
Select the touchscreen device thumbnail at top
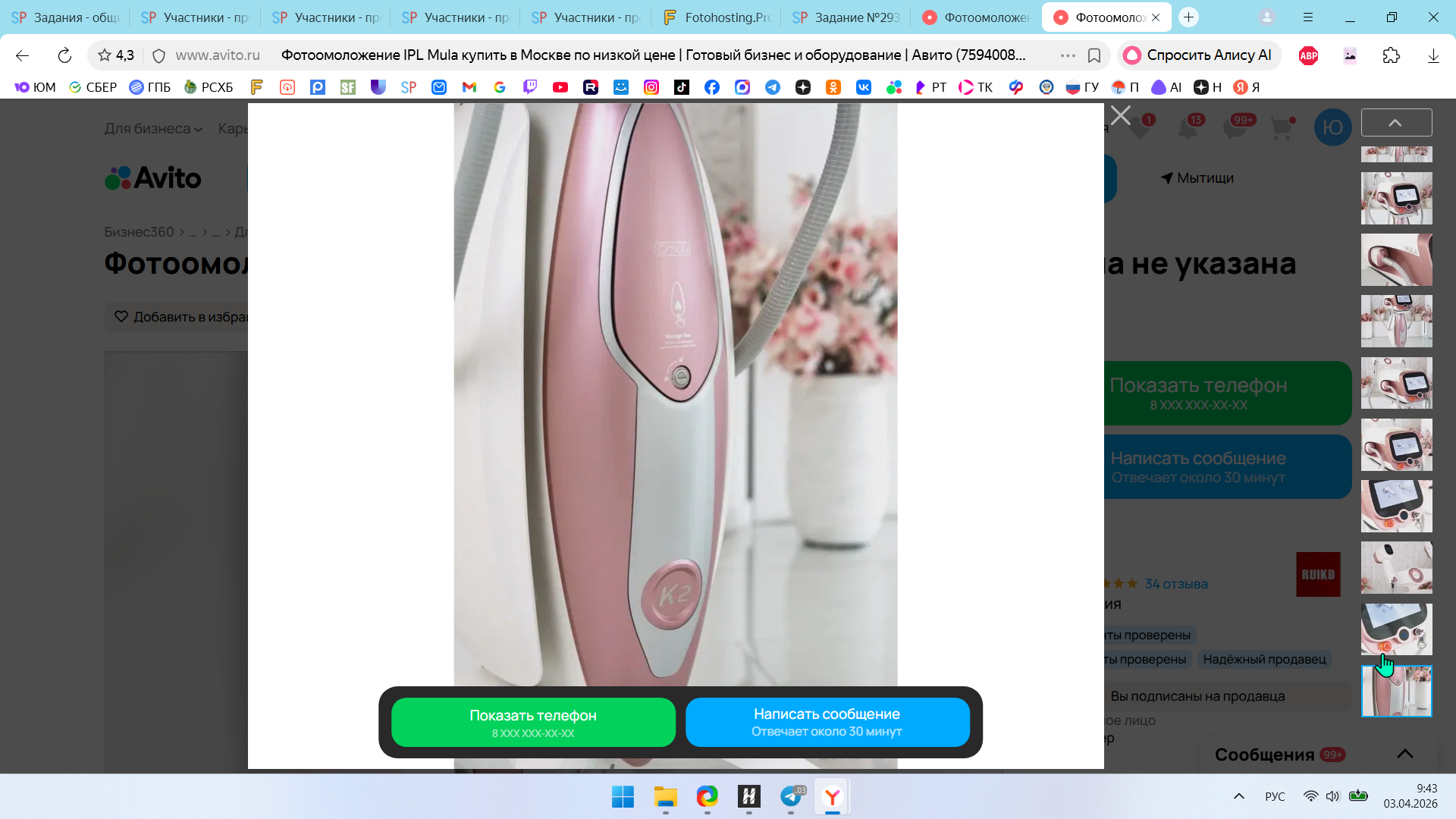pyautogui.click(x=1396, y=198)
